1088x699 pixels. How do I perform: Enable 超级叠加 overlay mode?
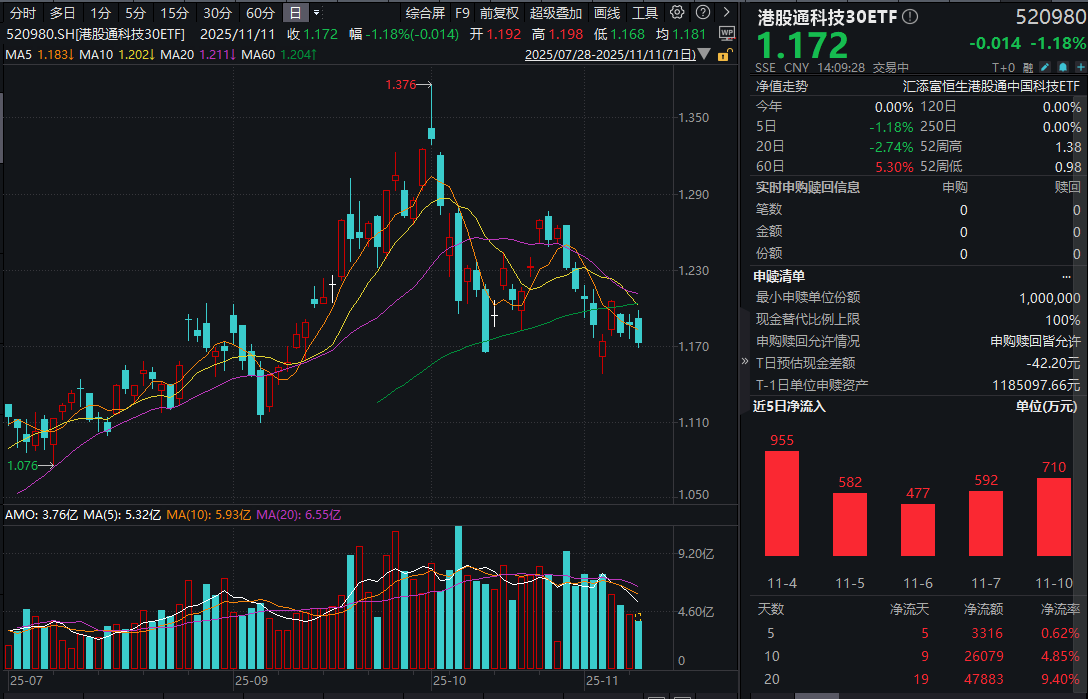click(553, 13)
